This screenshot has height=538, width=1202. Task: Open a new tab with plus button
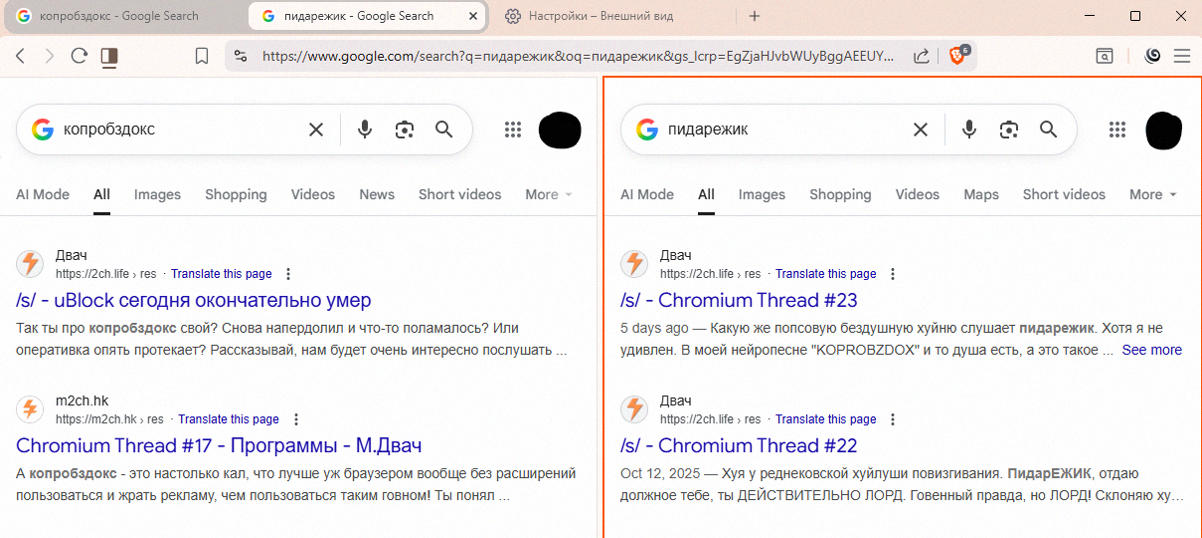(755, 16)
